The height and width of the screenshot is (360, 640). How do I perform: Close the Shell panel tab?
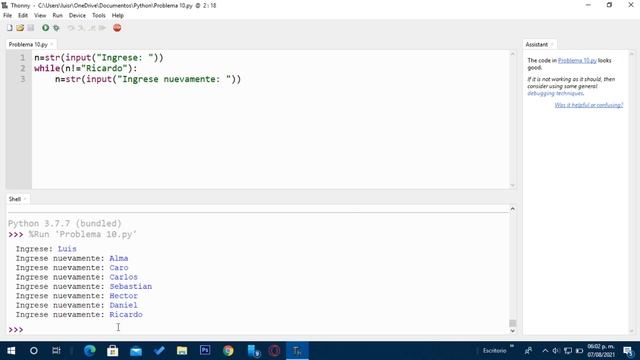click(x=25, y=199)
